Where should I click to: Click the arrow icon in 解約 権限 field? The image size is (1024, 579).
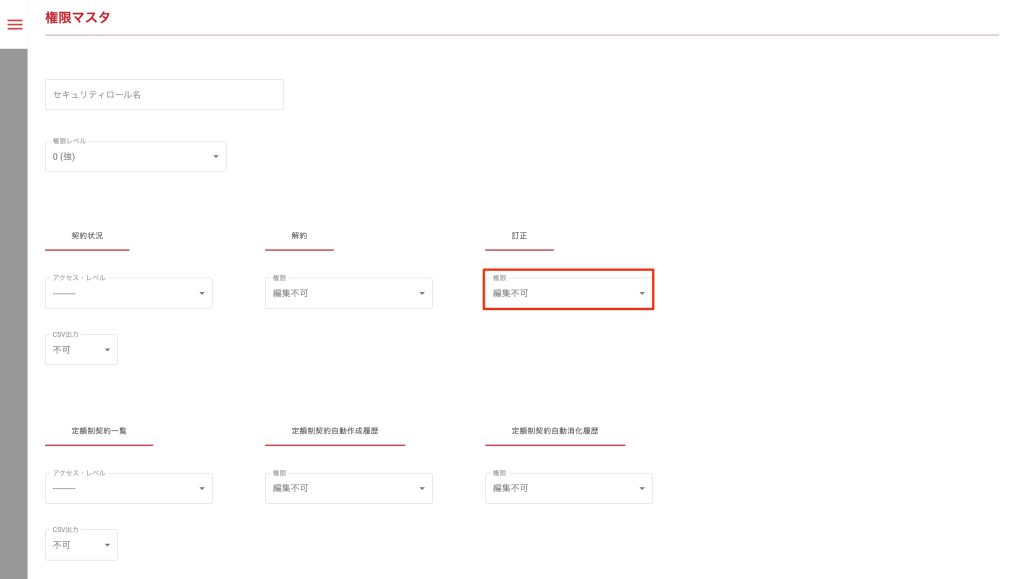coord(422,293)
